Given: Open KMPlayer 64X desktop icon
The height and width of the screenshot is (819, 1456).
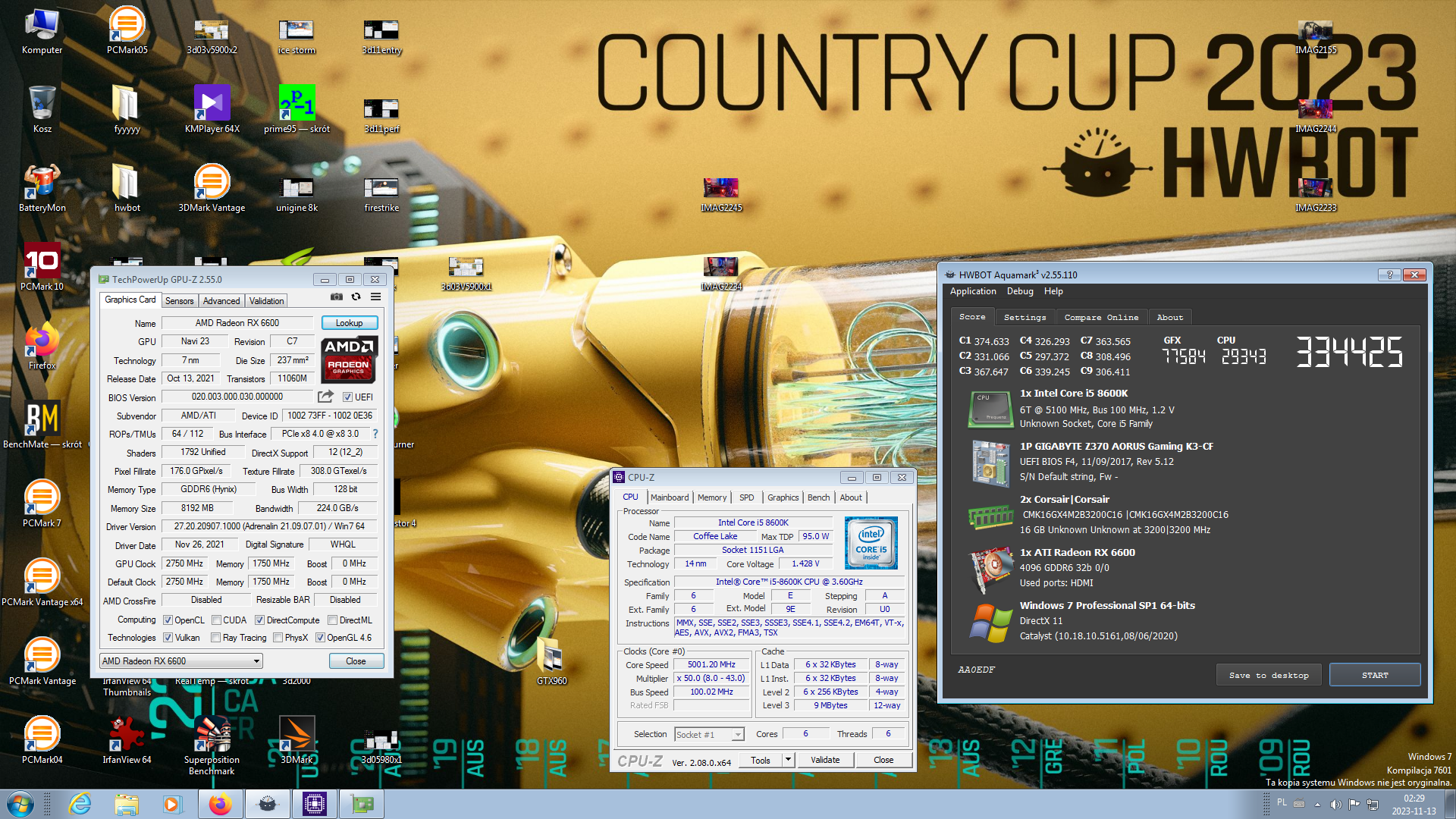Looking at the screenshot, I should (212, 109).
